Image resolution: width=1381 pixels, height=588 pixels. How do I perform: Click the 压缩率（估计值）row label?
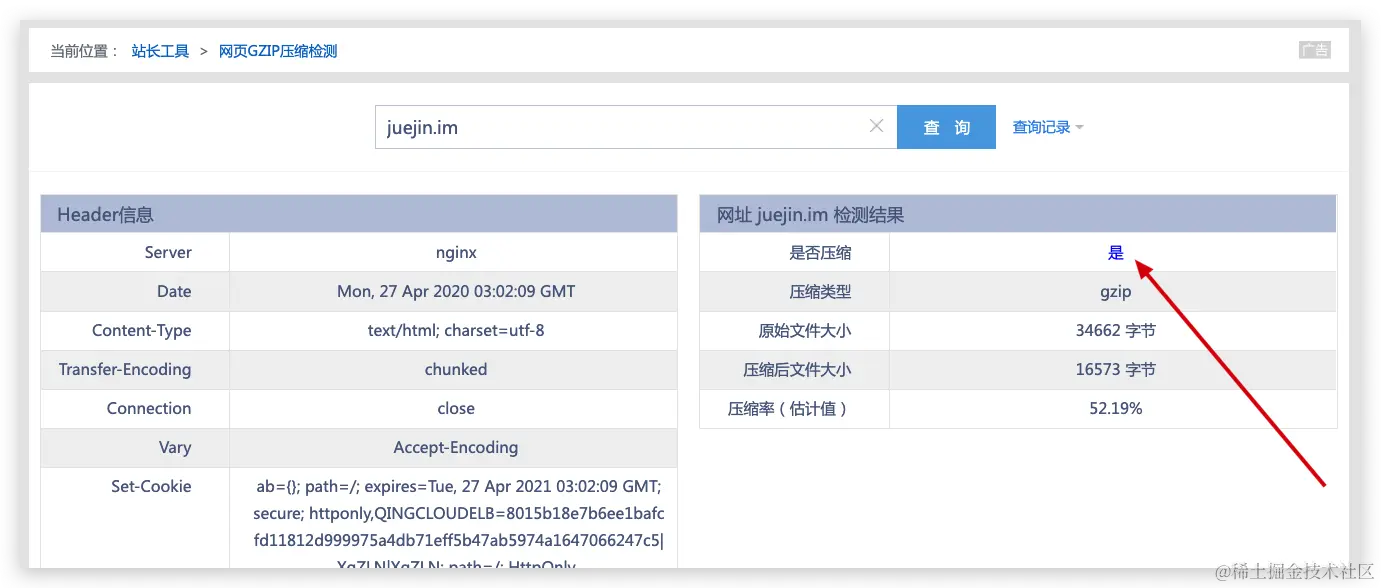[788, 409]
